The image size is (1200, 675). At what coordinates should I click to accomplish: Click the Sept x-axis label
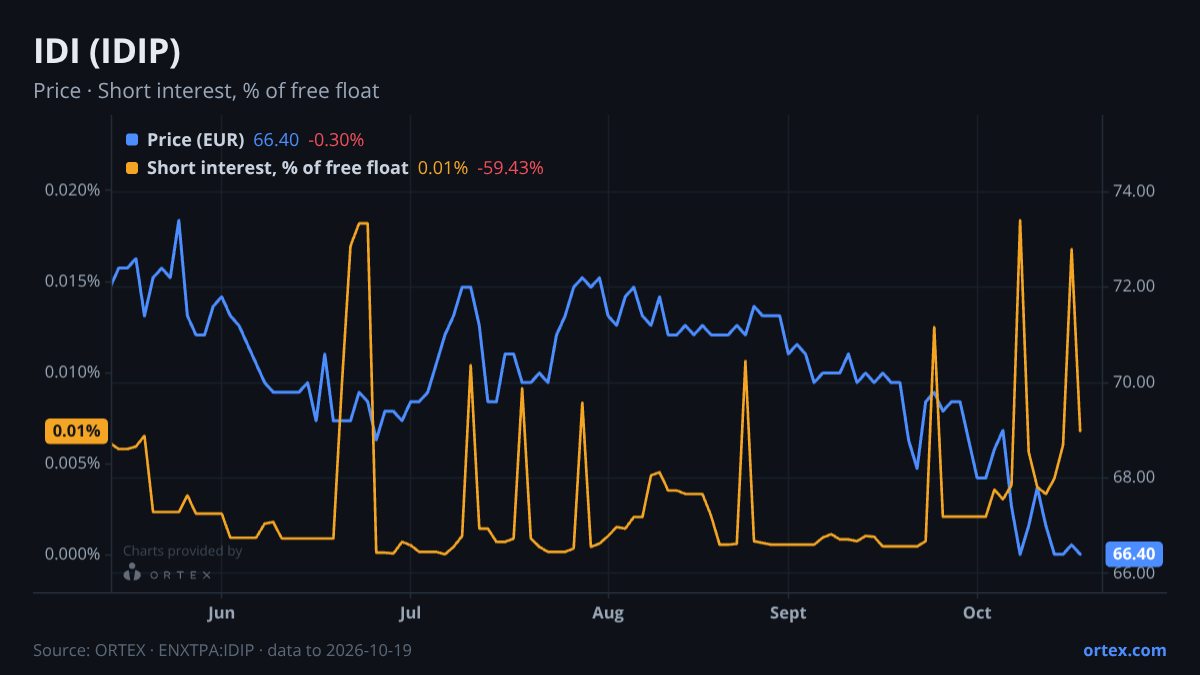[788, 613]
